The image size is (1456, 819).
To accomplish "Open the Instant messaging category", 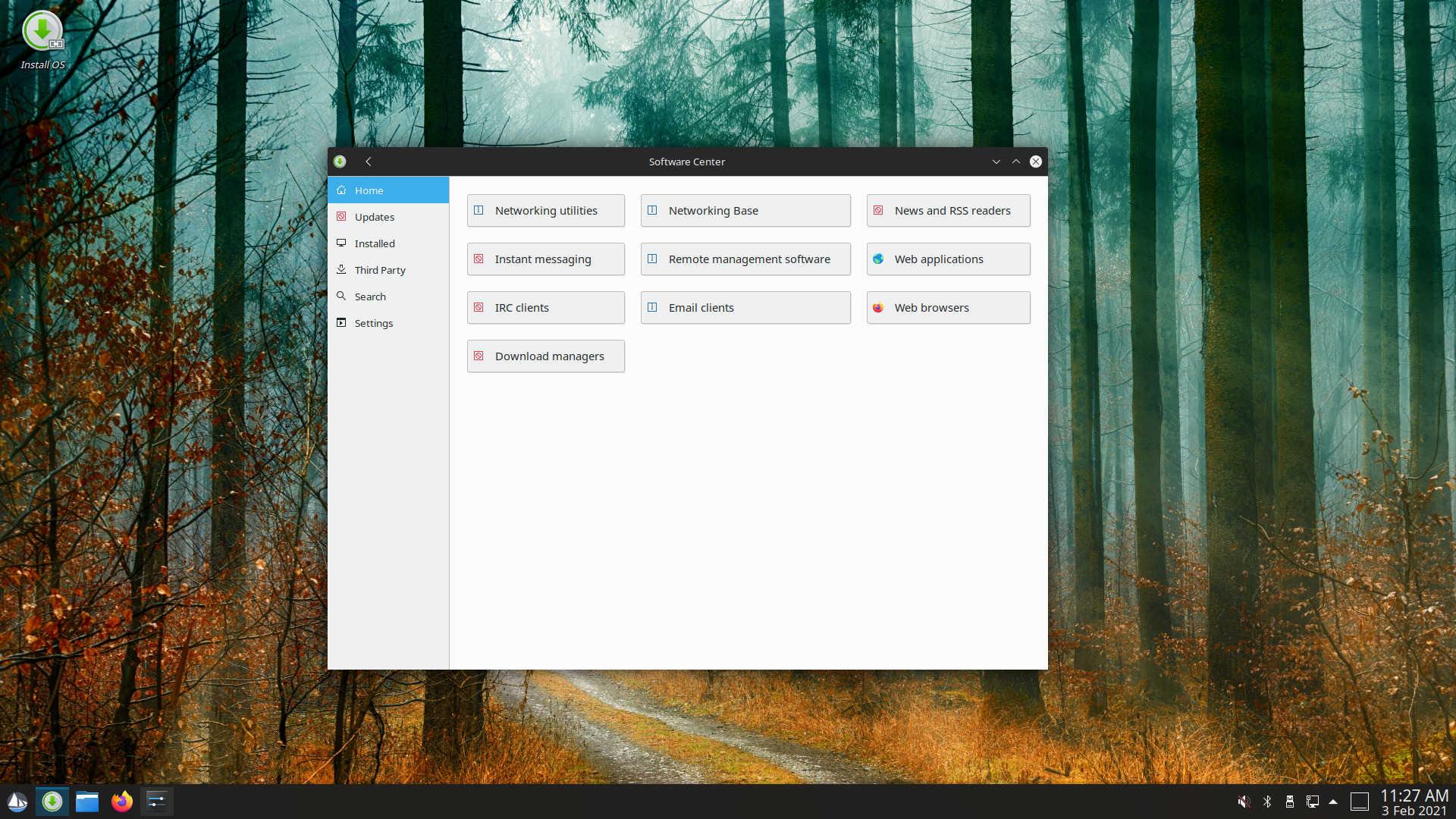I will click(546, 259).
